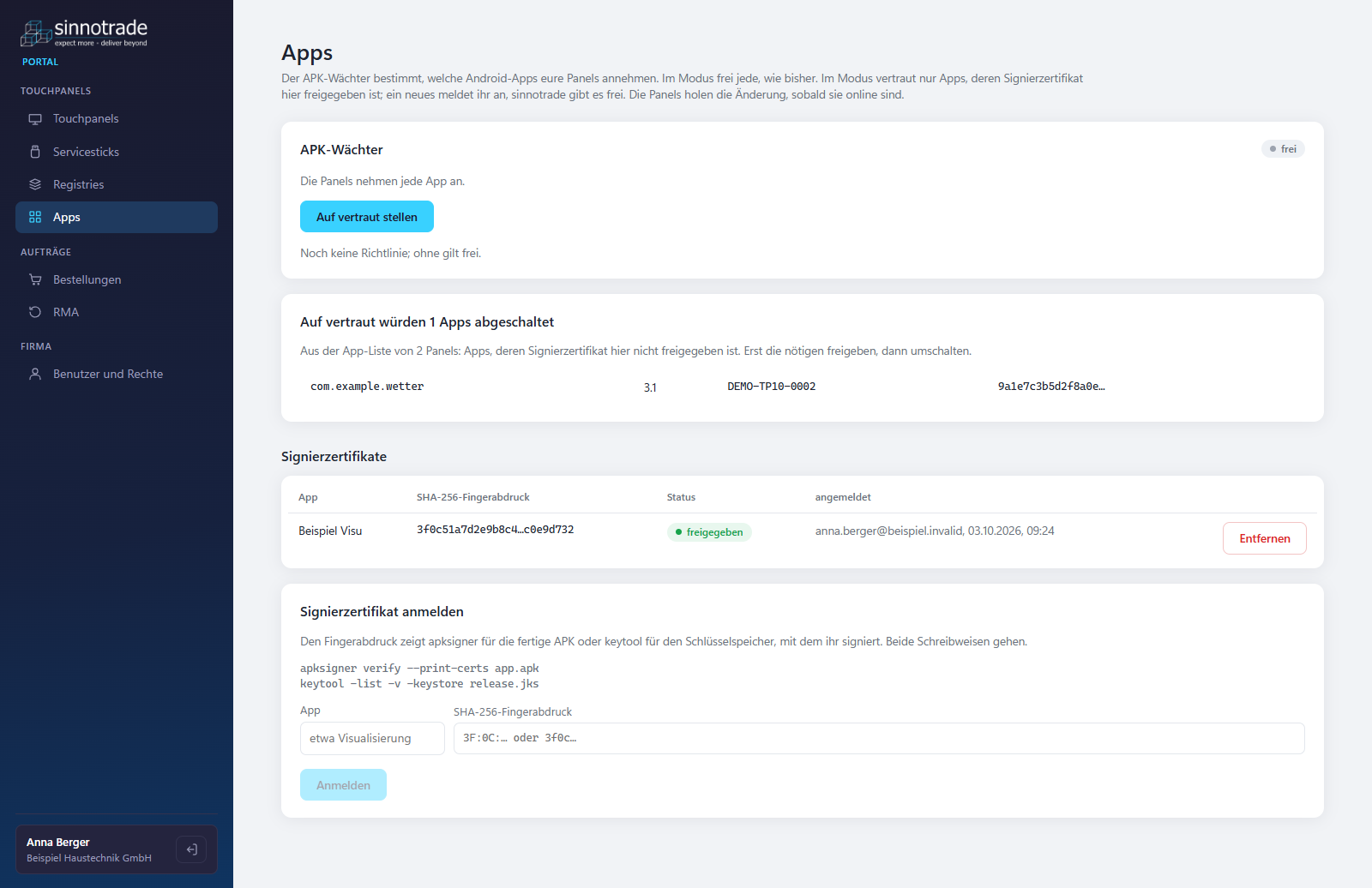Click the Anmelden button
The image size is (1372, 888).
click(x=343, y=785)
